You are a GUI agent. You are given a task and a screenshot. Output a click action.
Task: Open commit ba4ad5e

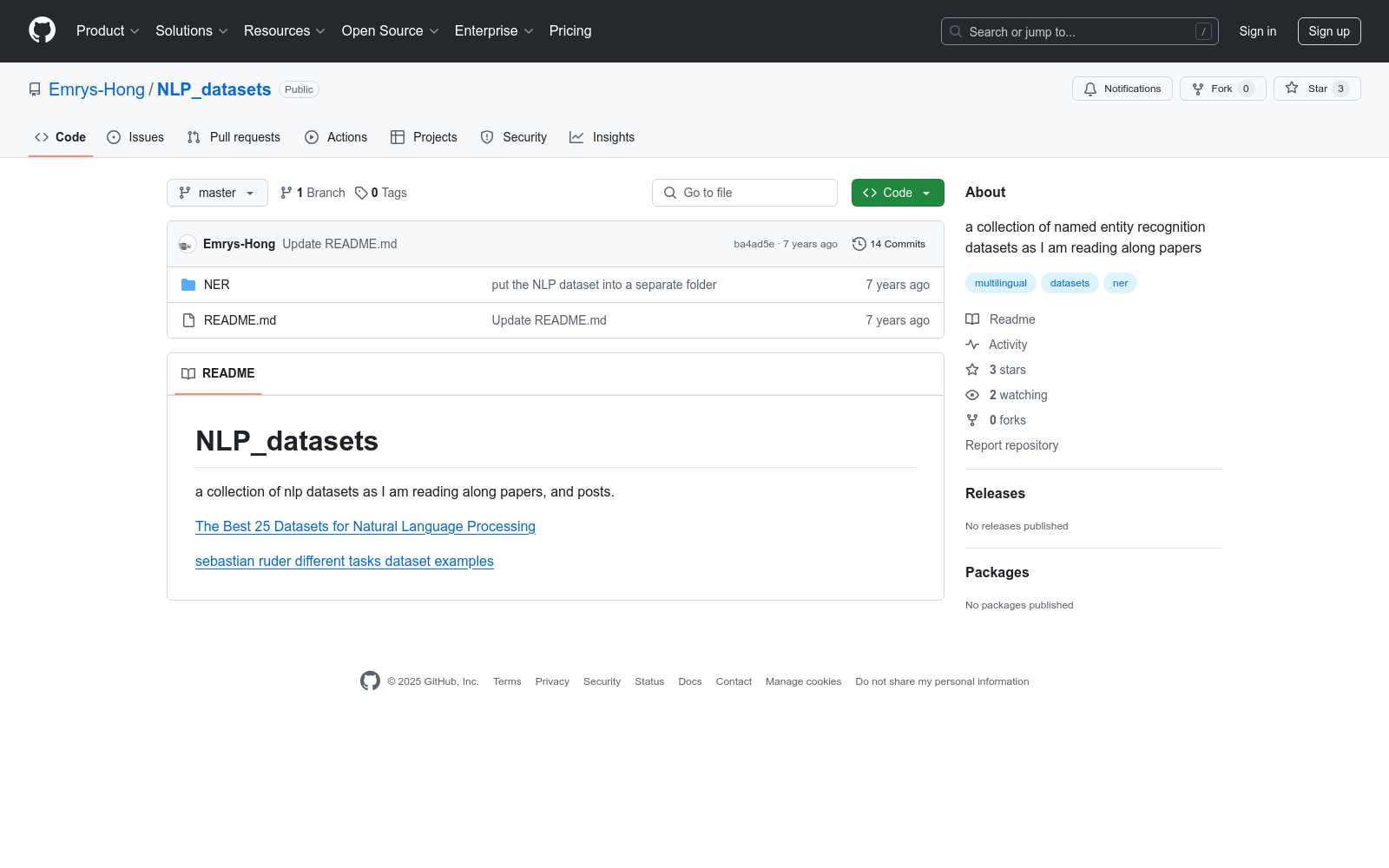(754, 244)
